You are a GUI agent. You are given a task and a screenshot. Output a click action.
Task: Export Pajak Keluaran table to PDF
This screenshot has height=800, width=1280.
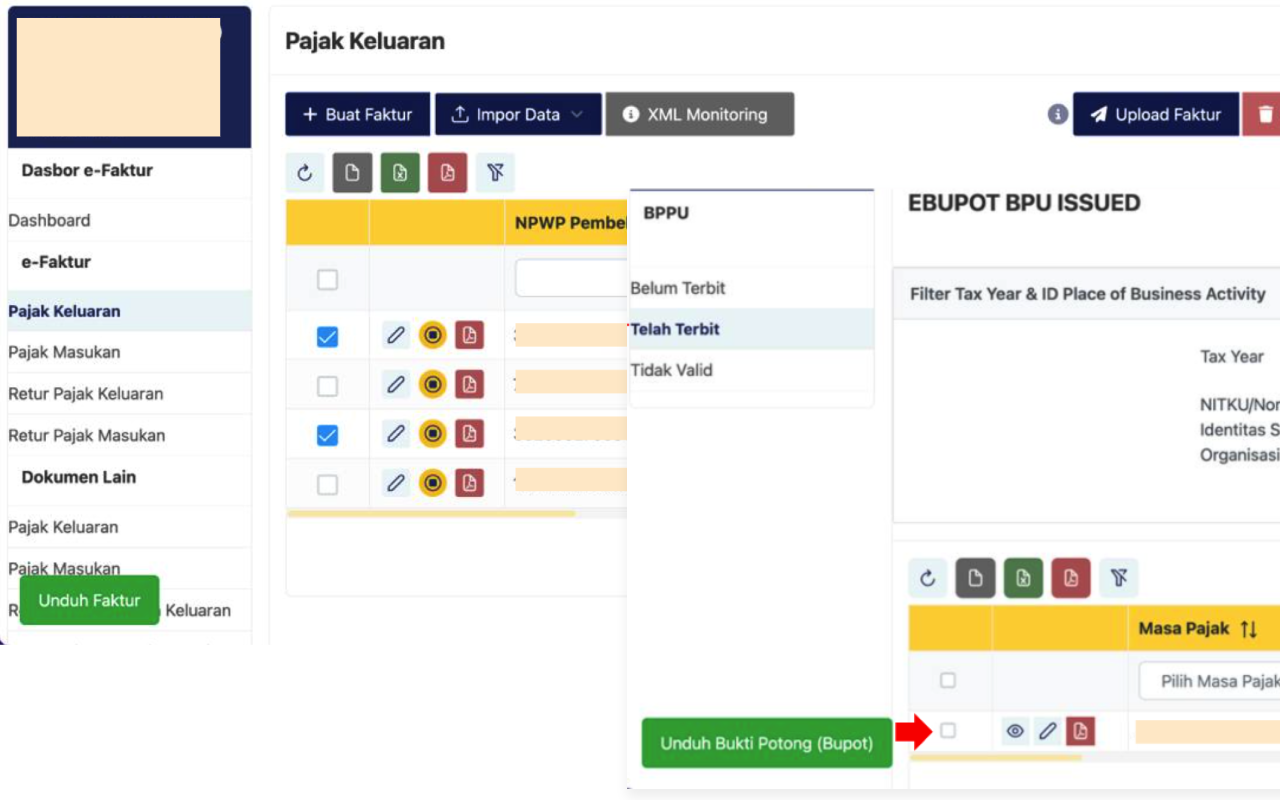point(447,173)
